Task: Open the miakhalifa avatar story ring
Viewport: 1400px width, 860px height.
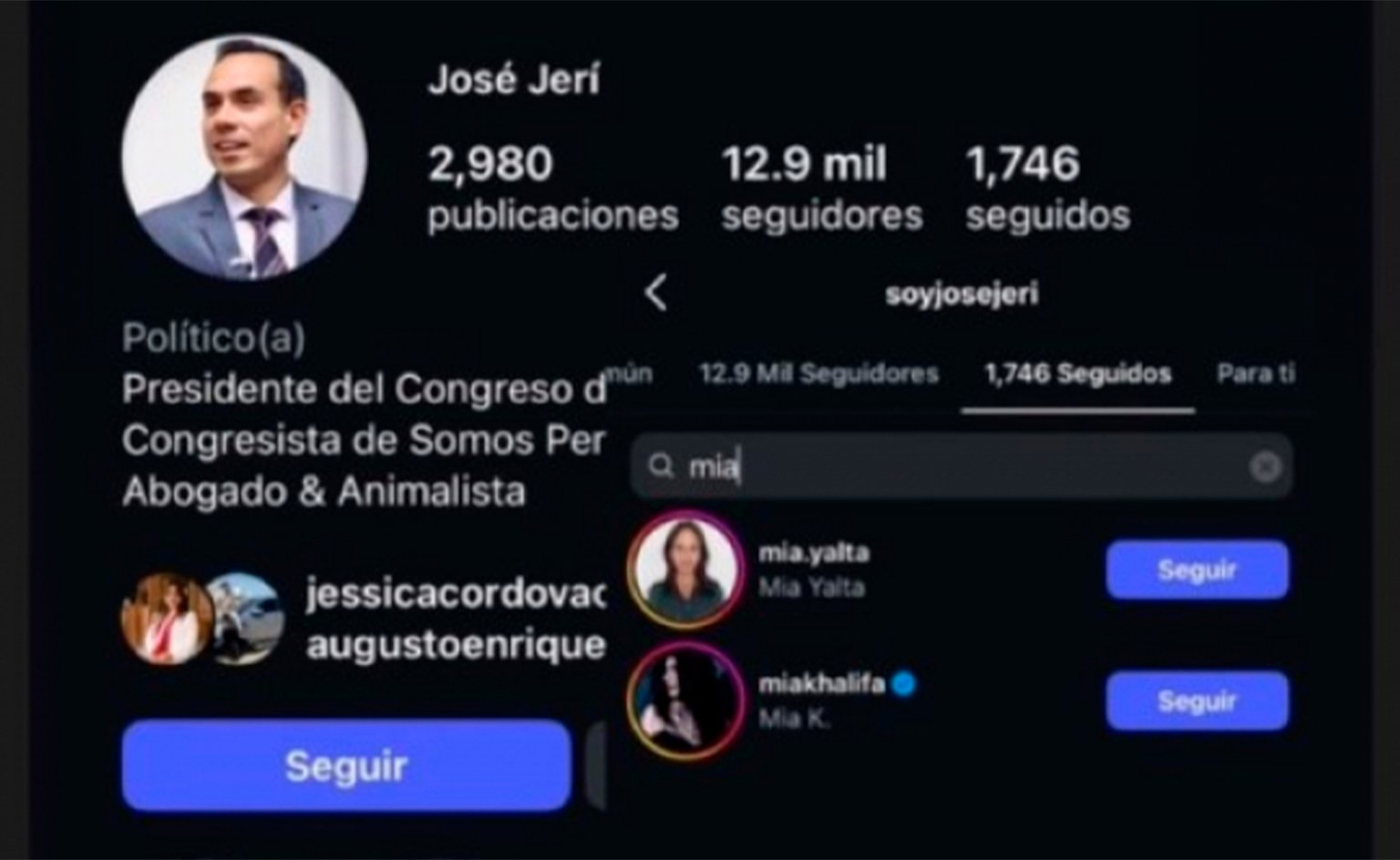Action: pos(685,701)
